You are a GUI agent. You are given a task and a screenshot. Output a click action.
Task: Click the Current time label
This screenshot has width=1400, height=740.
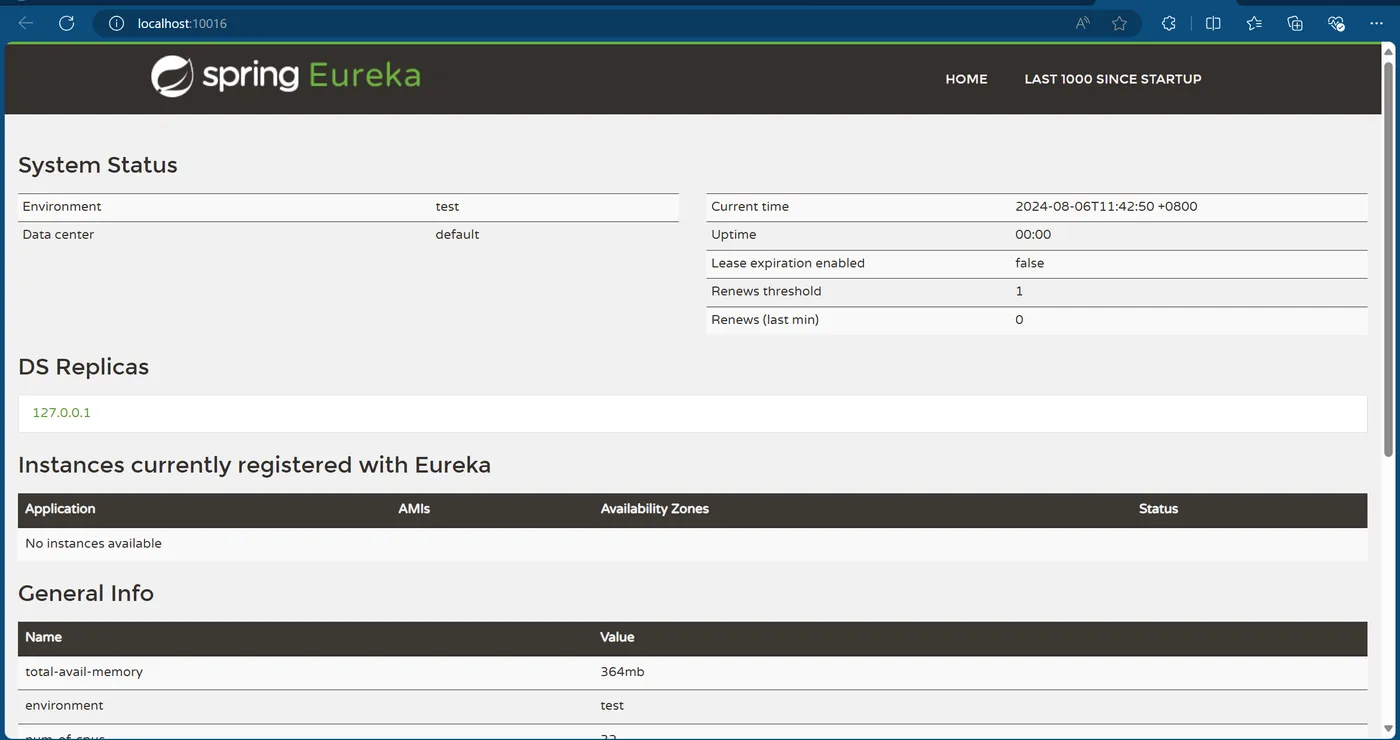(750, 206)
